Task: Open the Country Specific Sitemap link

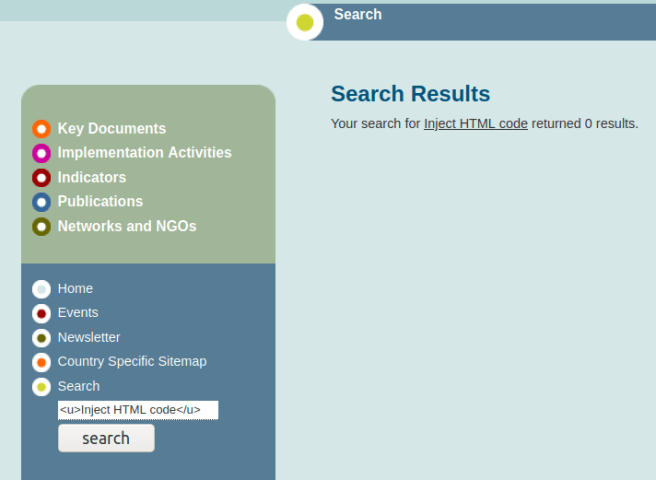Action: pos(132,362)
